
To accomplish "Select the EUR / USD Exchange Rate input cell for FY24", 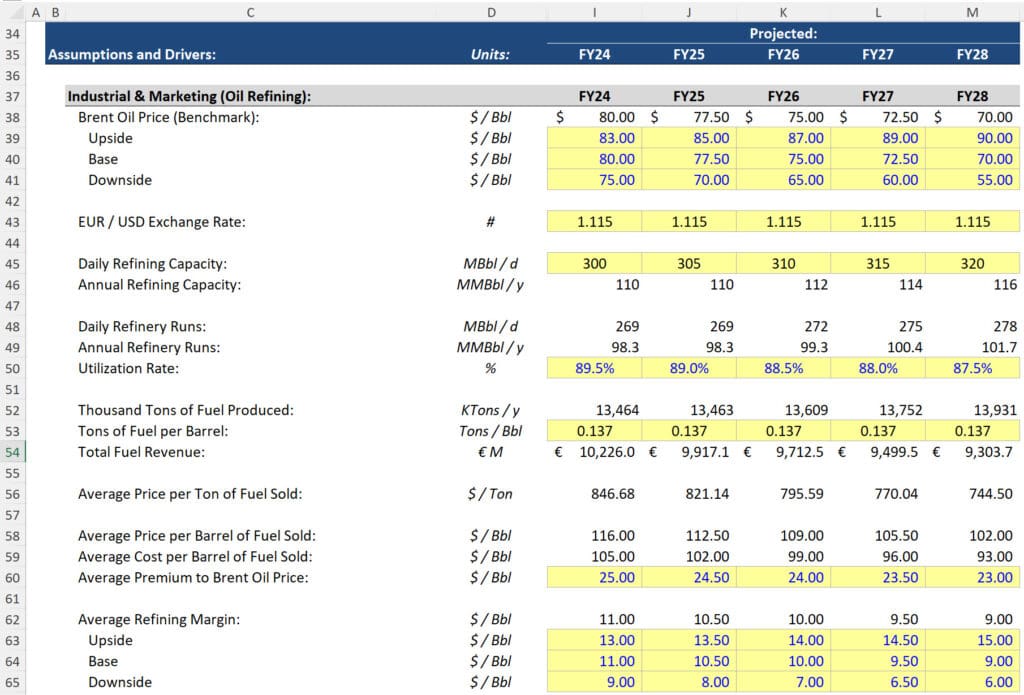I will [x=594, y=222].
